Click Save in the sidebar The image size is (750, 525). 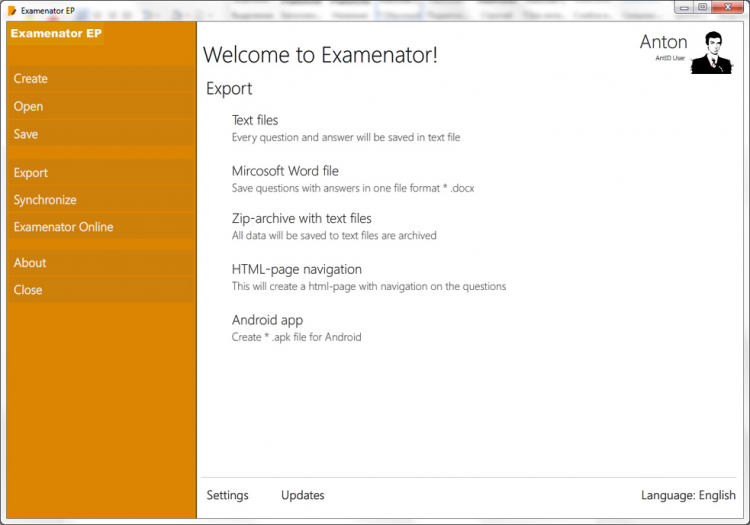click(x=100, y=134)
